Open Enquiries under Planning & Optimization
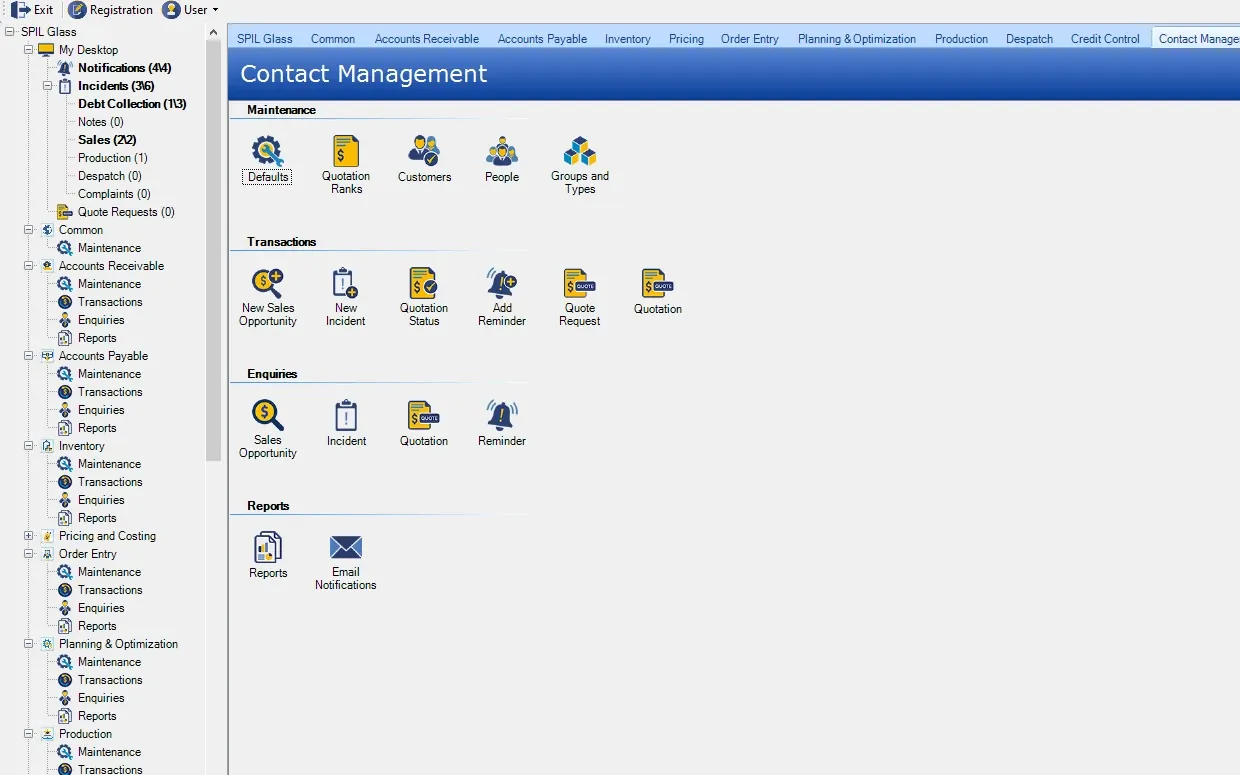1240x775 pixels. point(101,698)
